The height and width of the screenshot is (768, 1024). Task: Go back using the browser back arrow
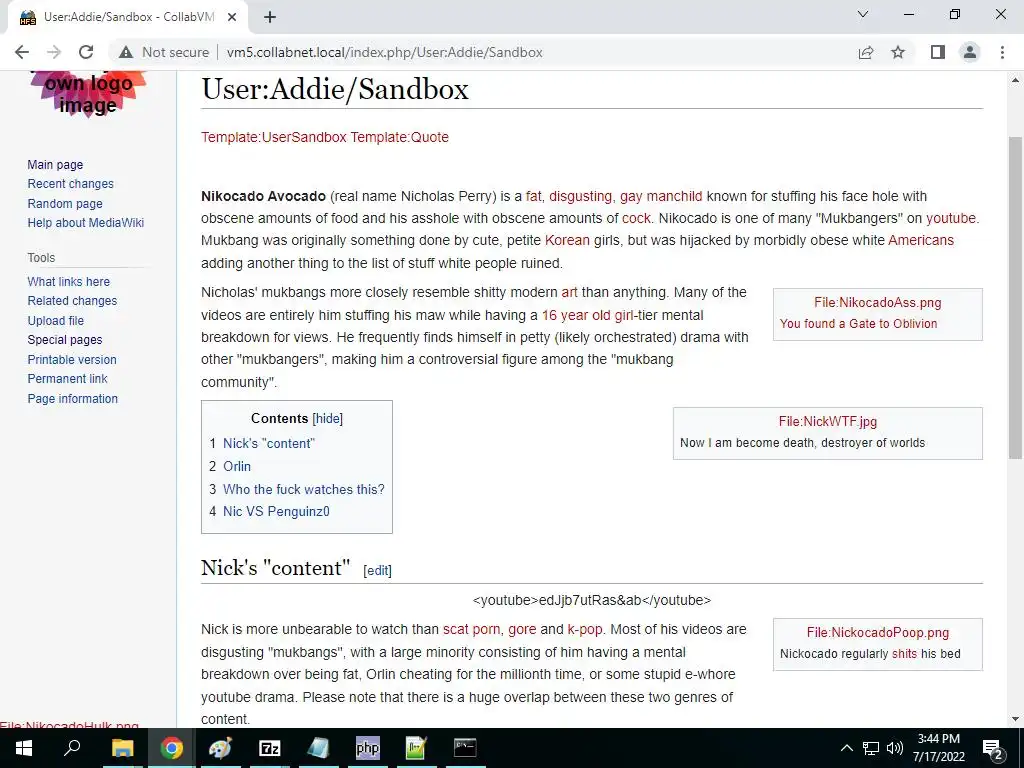[x=22, y=52]
